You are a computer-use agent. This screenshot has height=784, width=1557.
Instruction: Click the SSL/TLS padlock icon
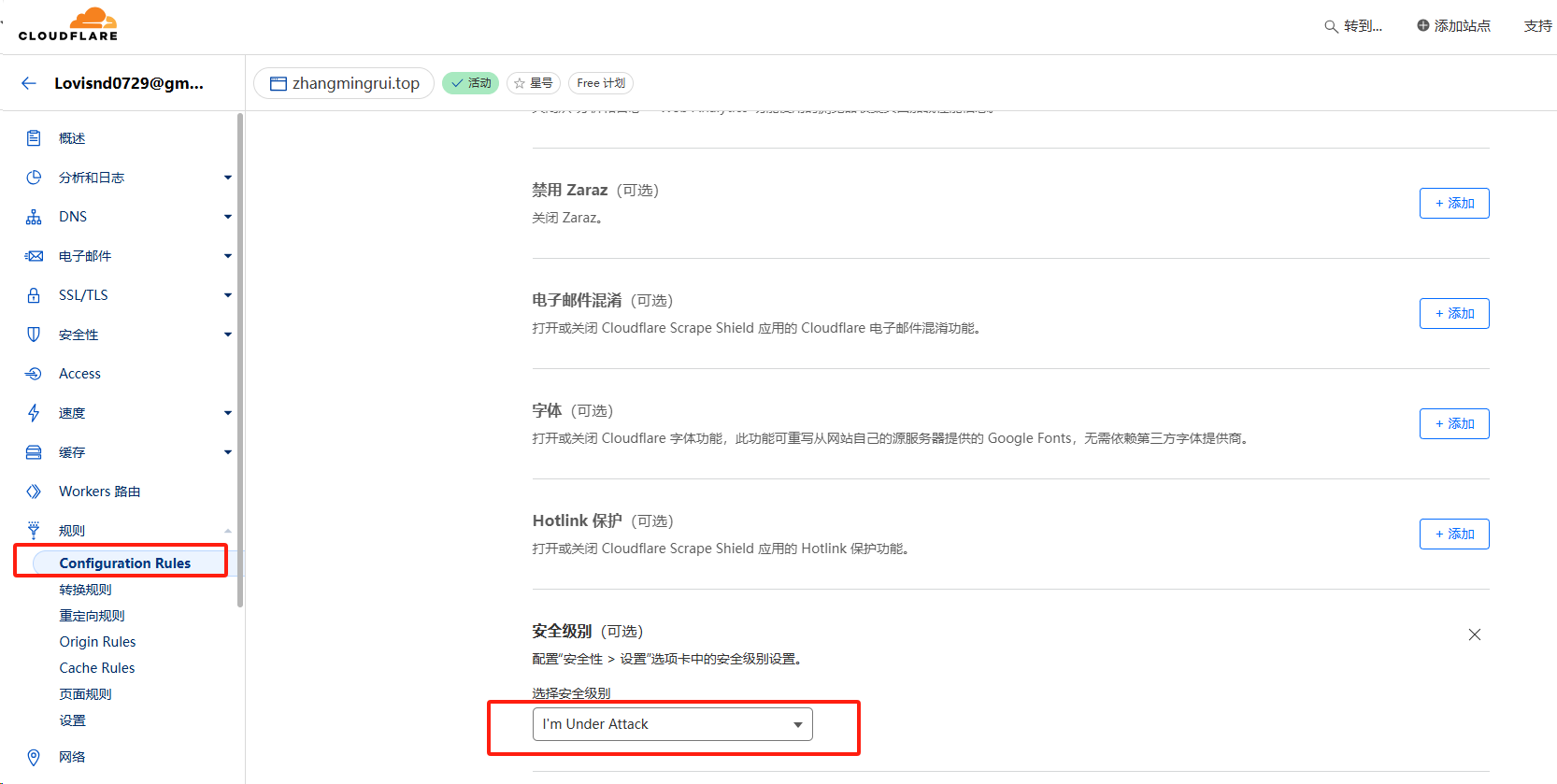pos(34,295)
